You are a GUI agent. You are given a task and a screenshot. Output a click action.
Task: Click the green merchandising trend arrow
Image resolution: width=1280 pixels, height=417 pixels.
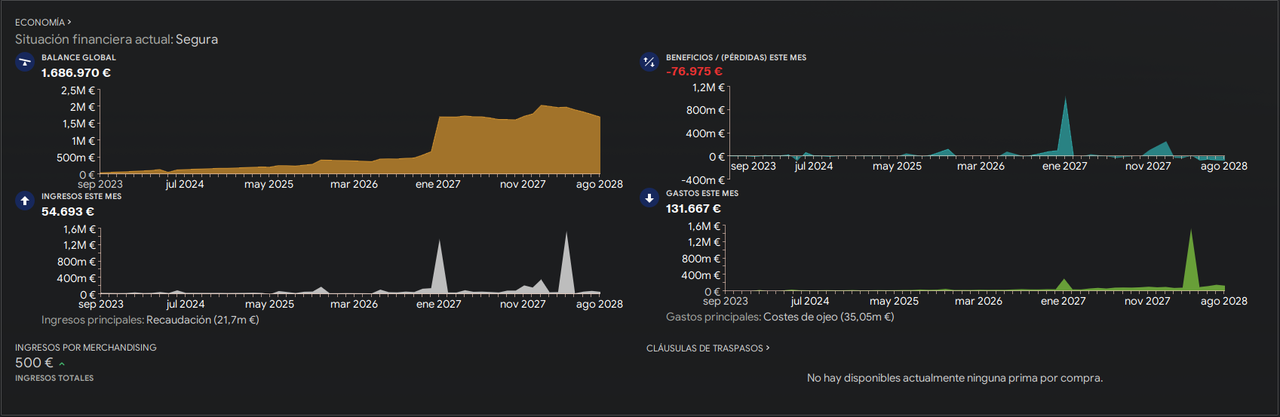pos(62,364)
